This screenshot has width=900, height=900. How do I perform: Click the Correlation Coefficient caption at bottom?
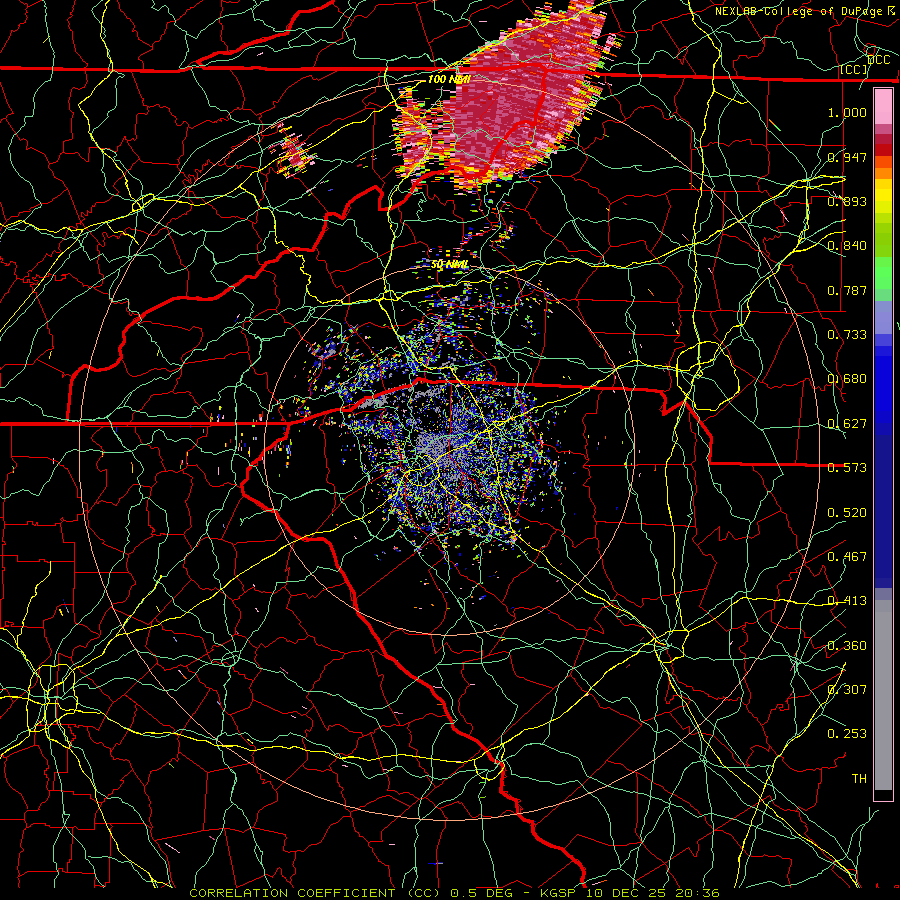(454, 893)
